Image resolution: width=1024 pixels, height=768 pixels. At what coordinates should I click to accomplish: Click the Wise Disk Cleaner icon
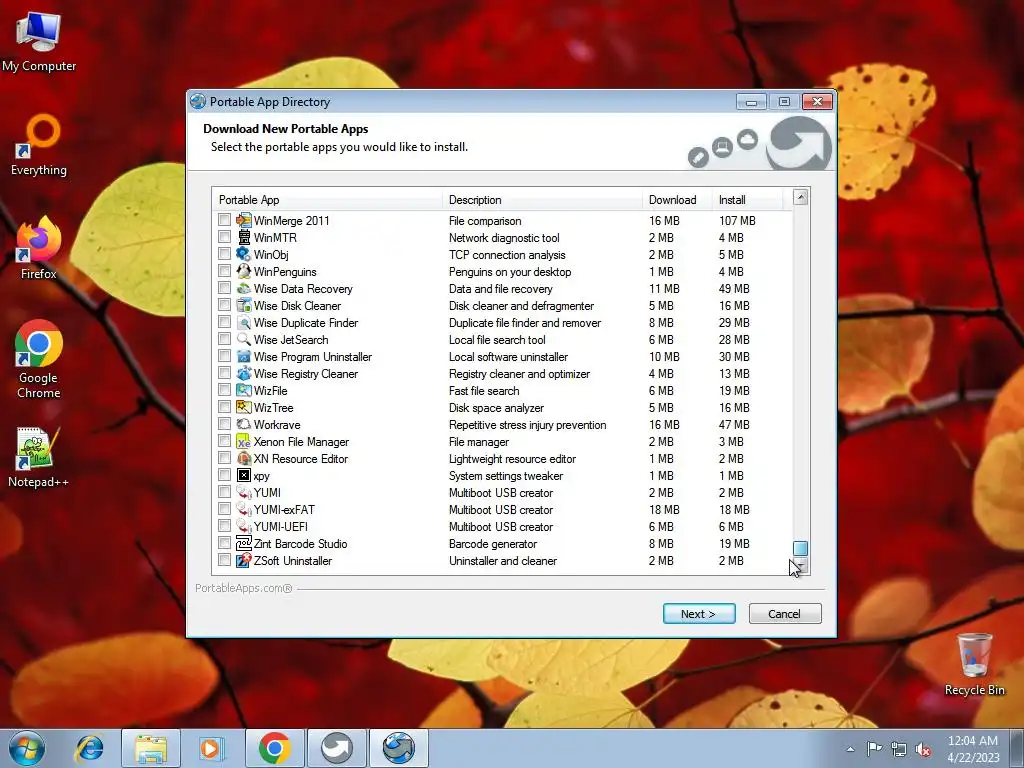click(x=244, y=305)
